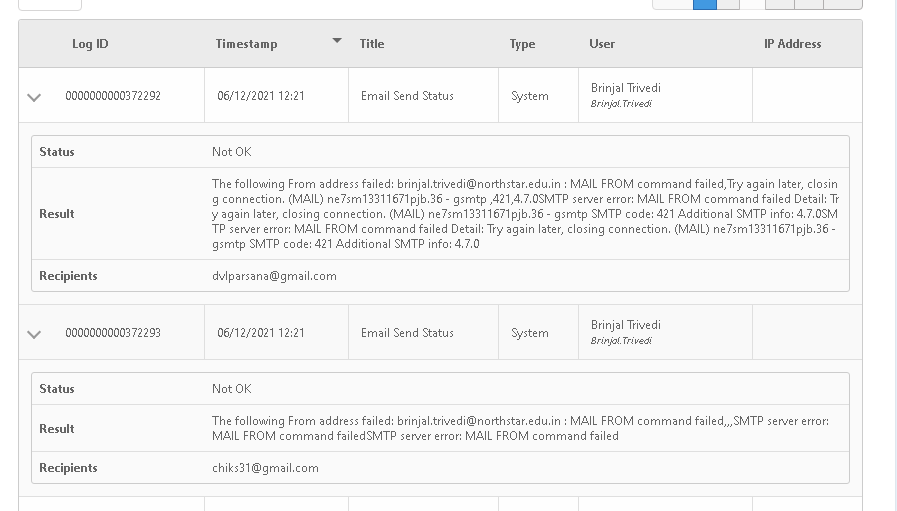
Task: Click Brinjal Trivedi user in second row
Action: pyautogui.click(x=625, y=325)
